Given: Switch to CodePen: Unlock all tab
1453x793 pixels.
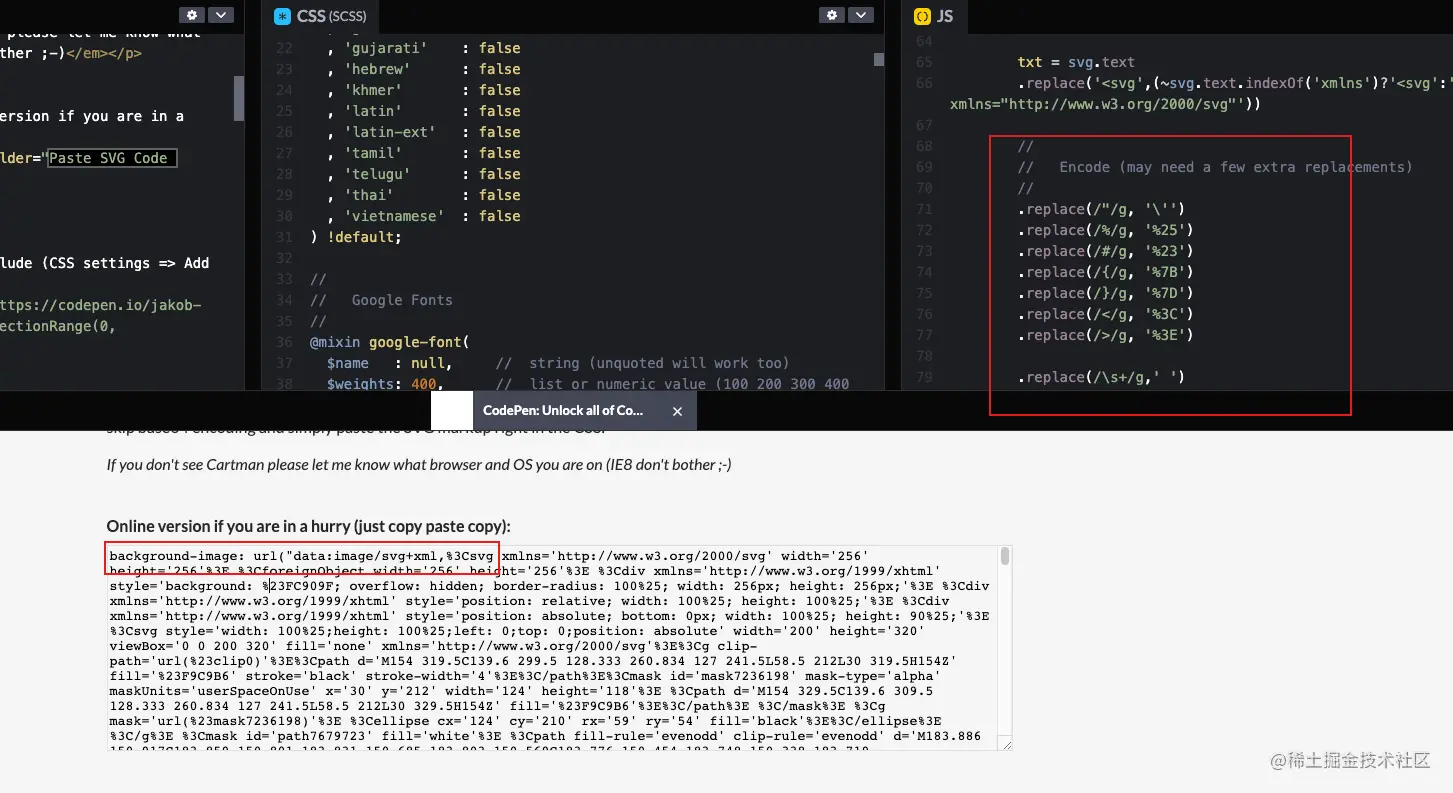Looking at the screenshot, I should pos(563,410).
